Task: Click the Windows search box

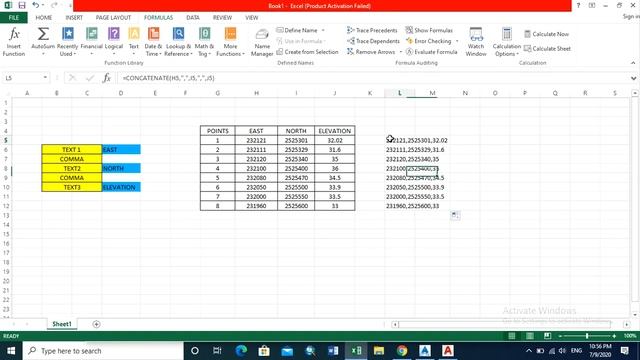Action: (x=102, y=351)
